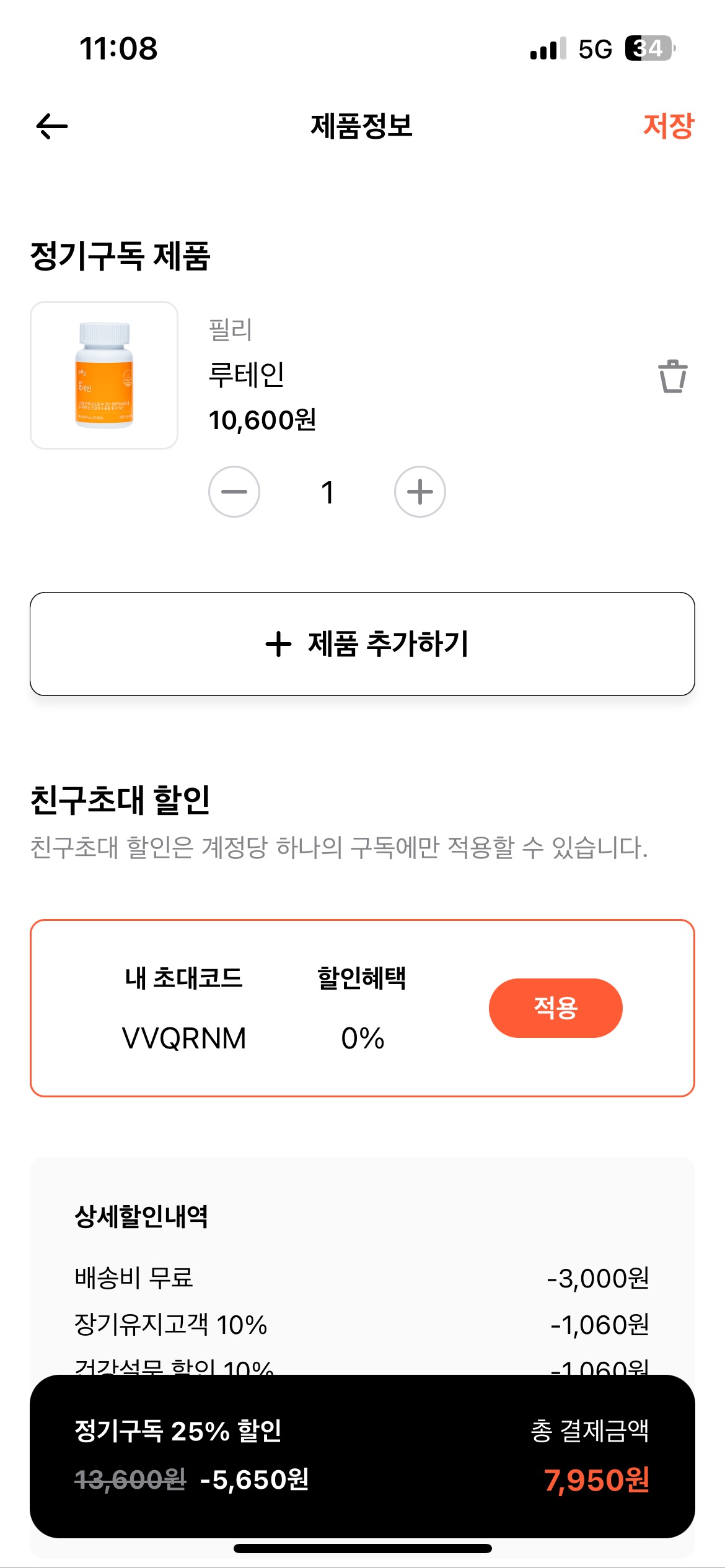Tap the 장기유지고객 10% discount row
Image resolution: width=725 pixels, height=1568 pixels.
click(362, 1325)
